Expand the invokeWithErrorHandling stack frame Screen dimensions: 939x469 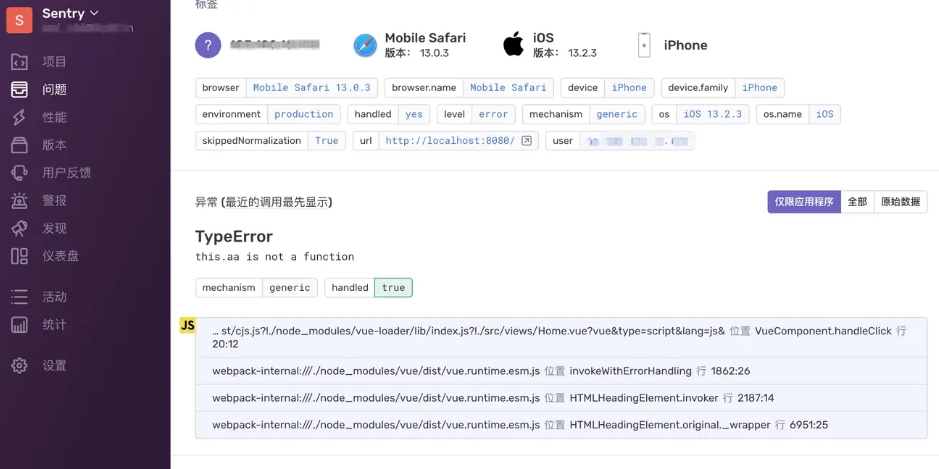(x=561, y=371)
